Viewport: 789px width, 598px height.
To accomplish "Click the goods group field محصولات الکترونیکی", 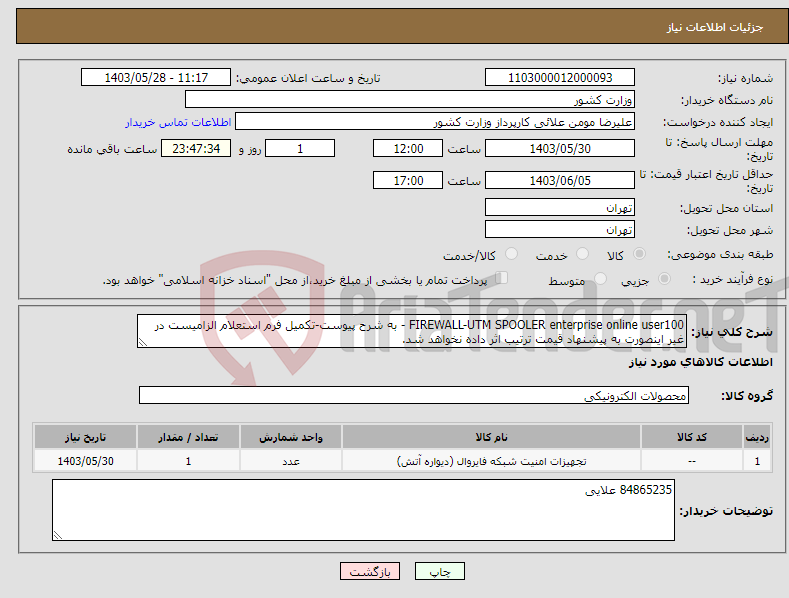I will click(x=414, y=396).
